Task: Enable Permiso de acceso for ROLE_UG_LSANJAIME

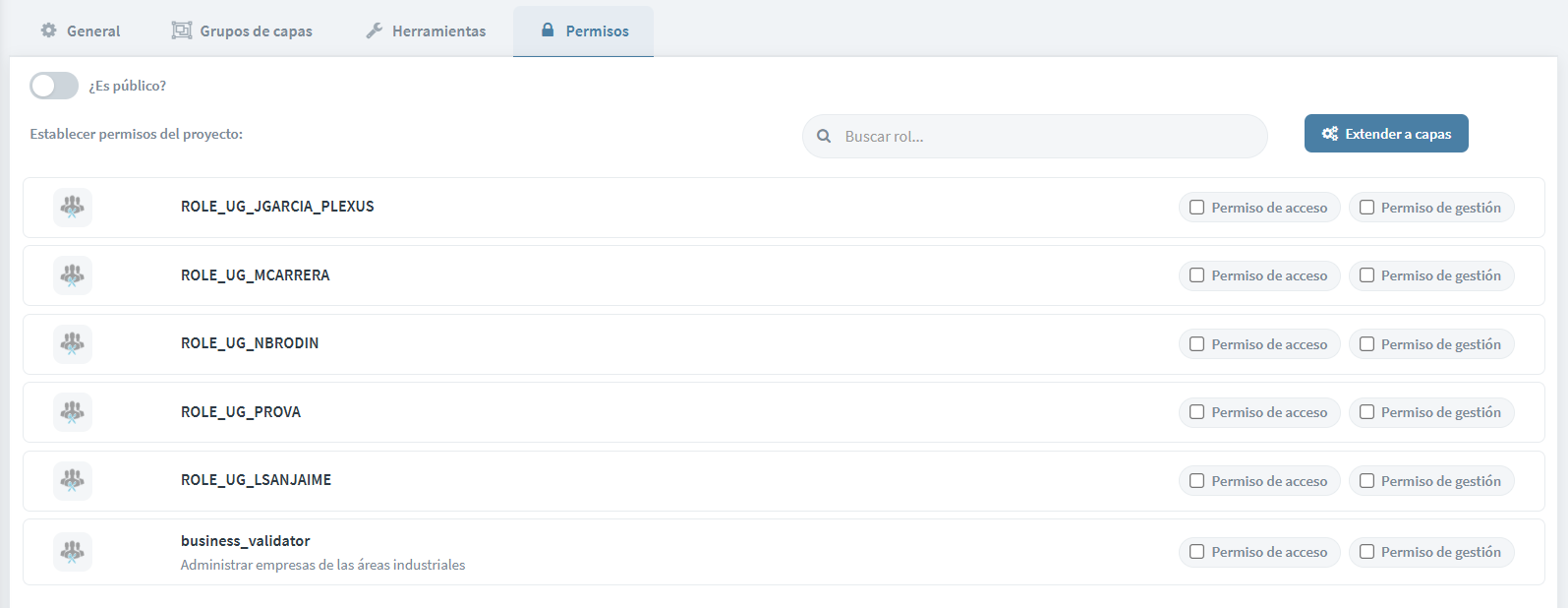Action: pos(1196,481)
